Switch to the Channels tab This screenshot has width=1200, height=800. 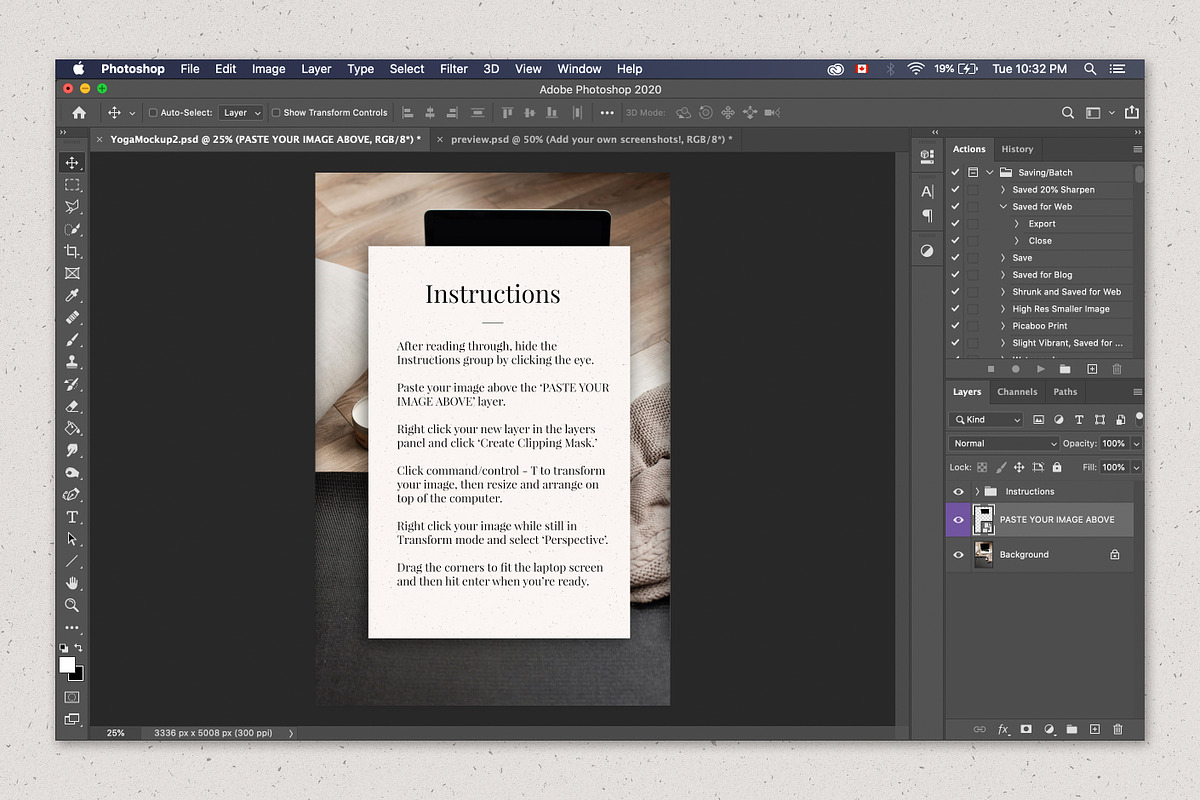pos(1017,392)
